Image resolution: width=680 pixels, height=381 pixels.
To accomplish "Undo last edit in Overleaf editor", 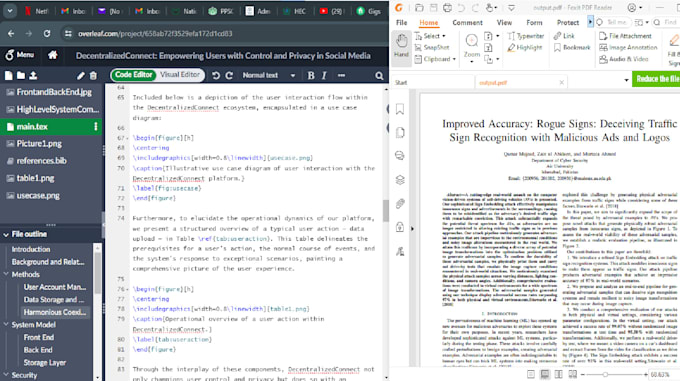I will coord(216,75).
